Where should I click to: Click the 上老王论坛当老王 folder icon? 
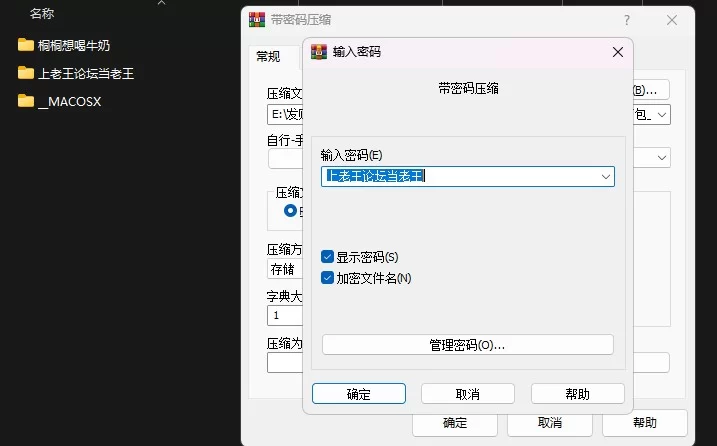pos(25,73)
